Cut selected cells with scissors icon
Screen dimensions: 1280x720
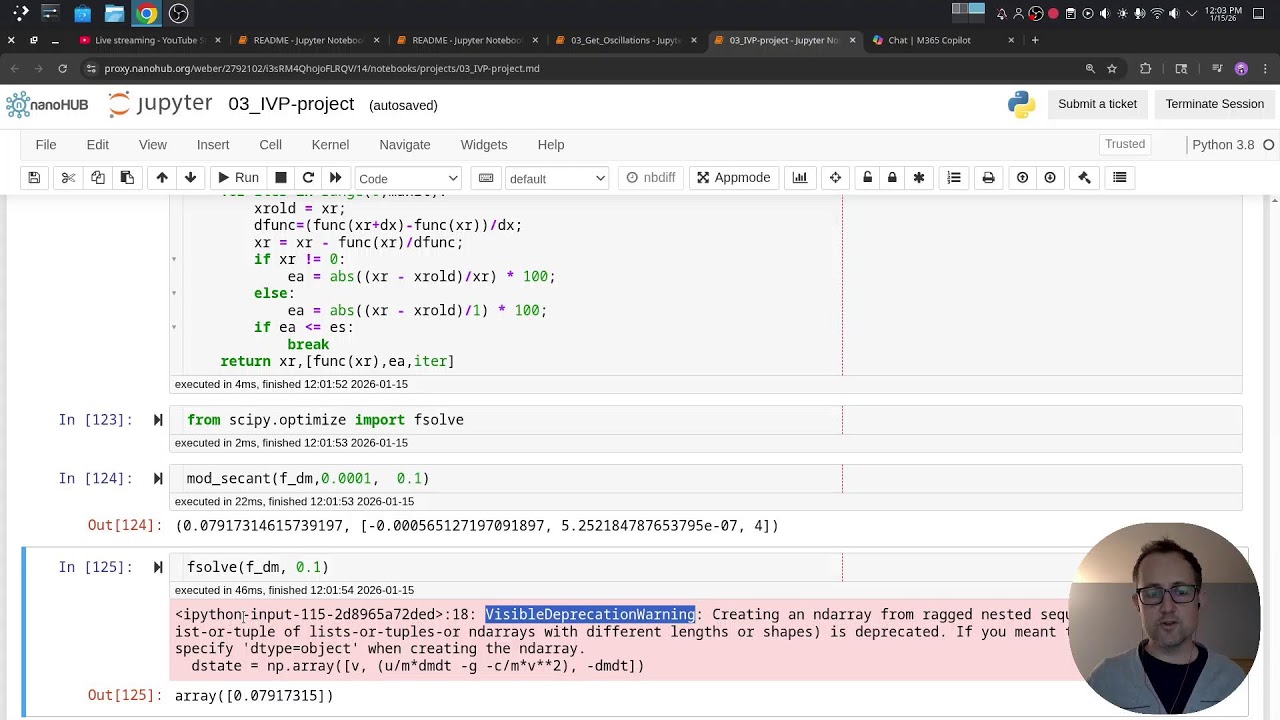(x=68, y=178)
